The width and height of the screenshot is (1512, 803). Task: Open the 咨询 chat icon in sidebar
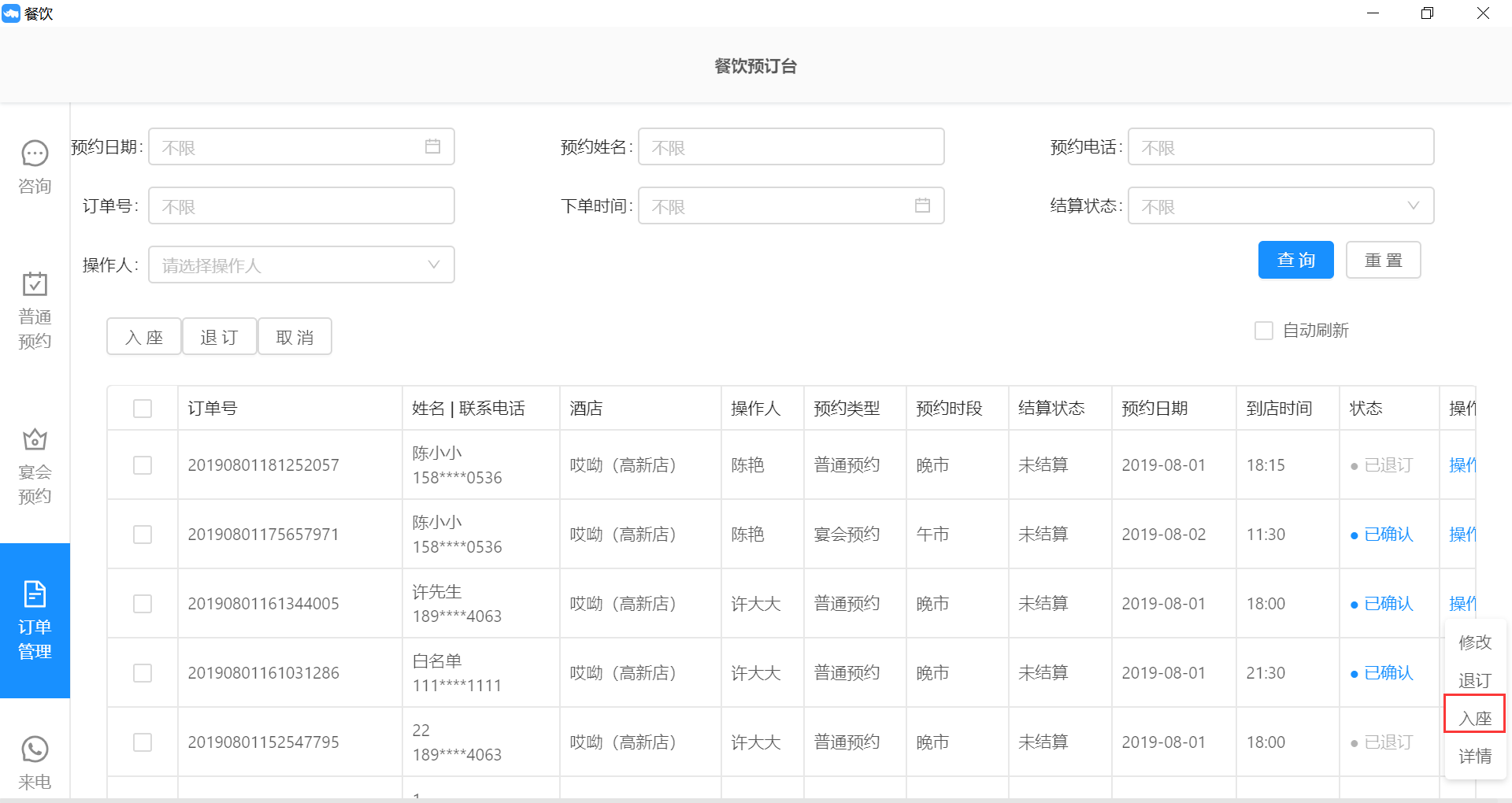click(35, 154)
